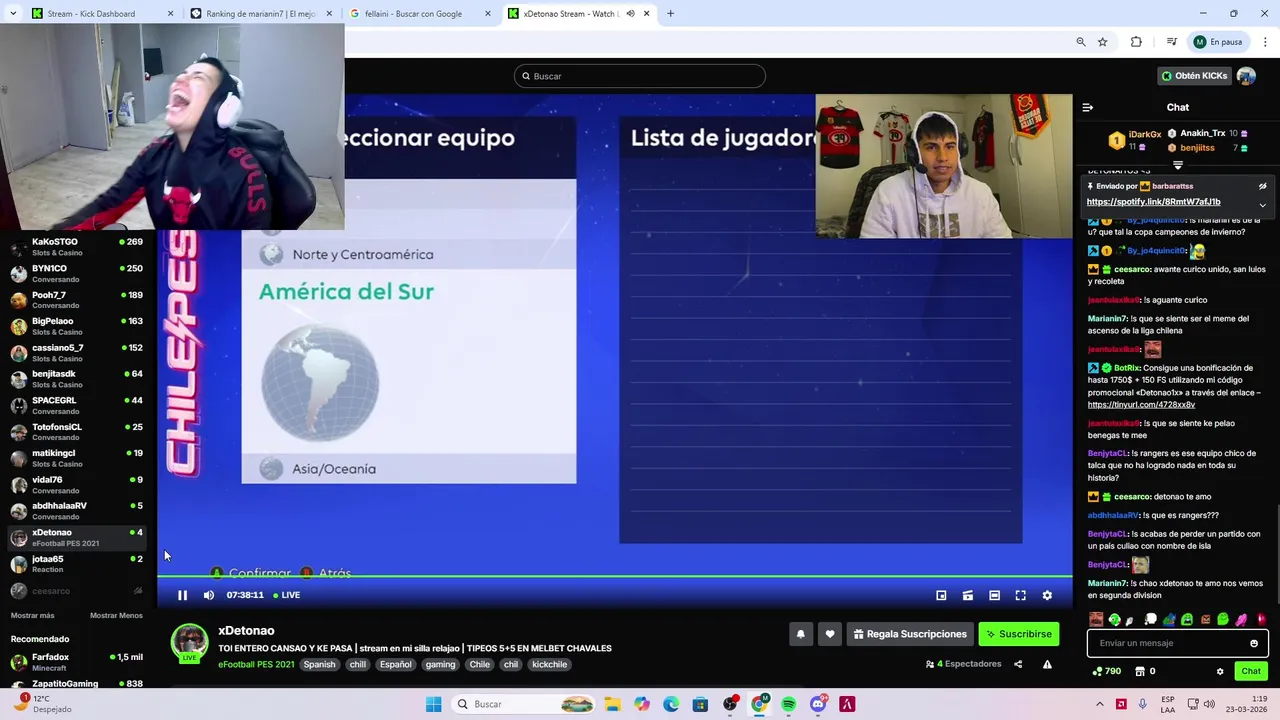Click the 'kickchile' stream tag
This screenshot has height=720, width=1280.
click(x=549, y=664)
